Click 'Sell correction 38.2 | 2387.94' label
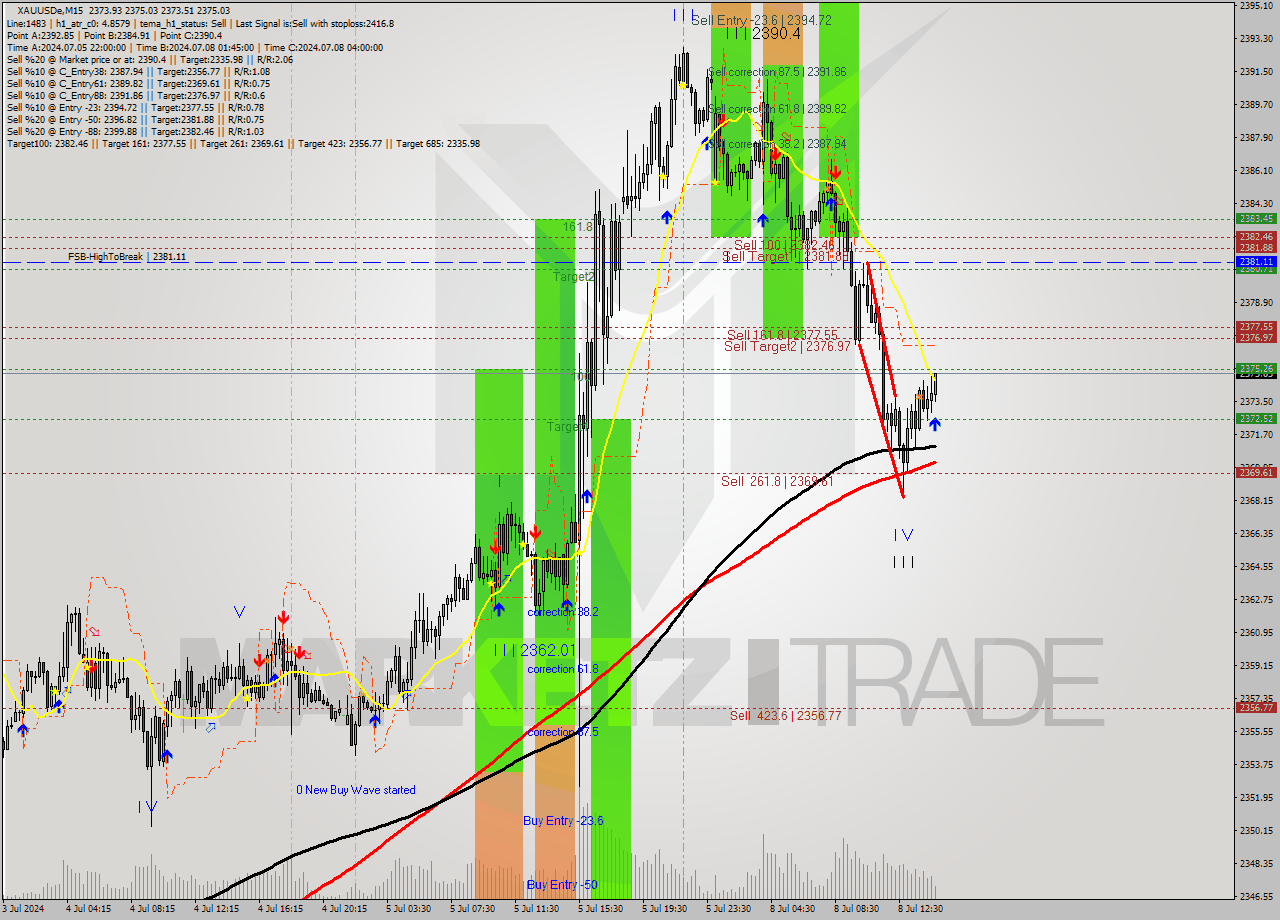 coord(777,144)
